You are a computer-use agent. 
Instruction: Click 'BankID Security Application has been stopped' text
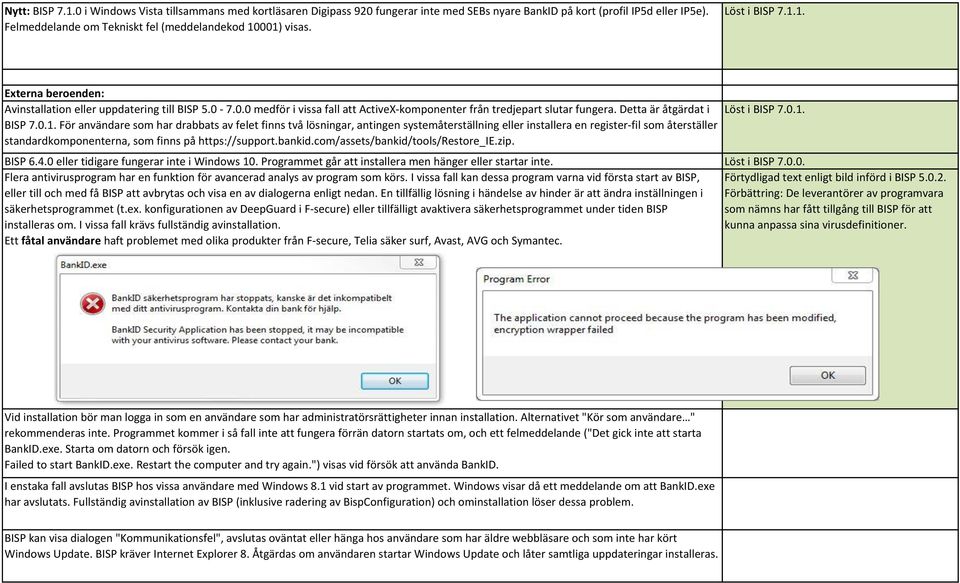258,334
